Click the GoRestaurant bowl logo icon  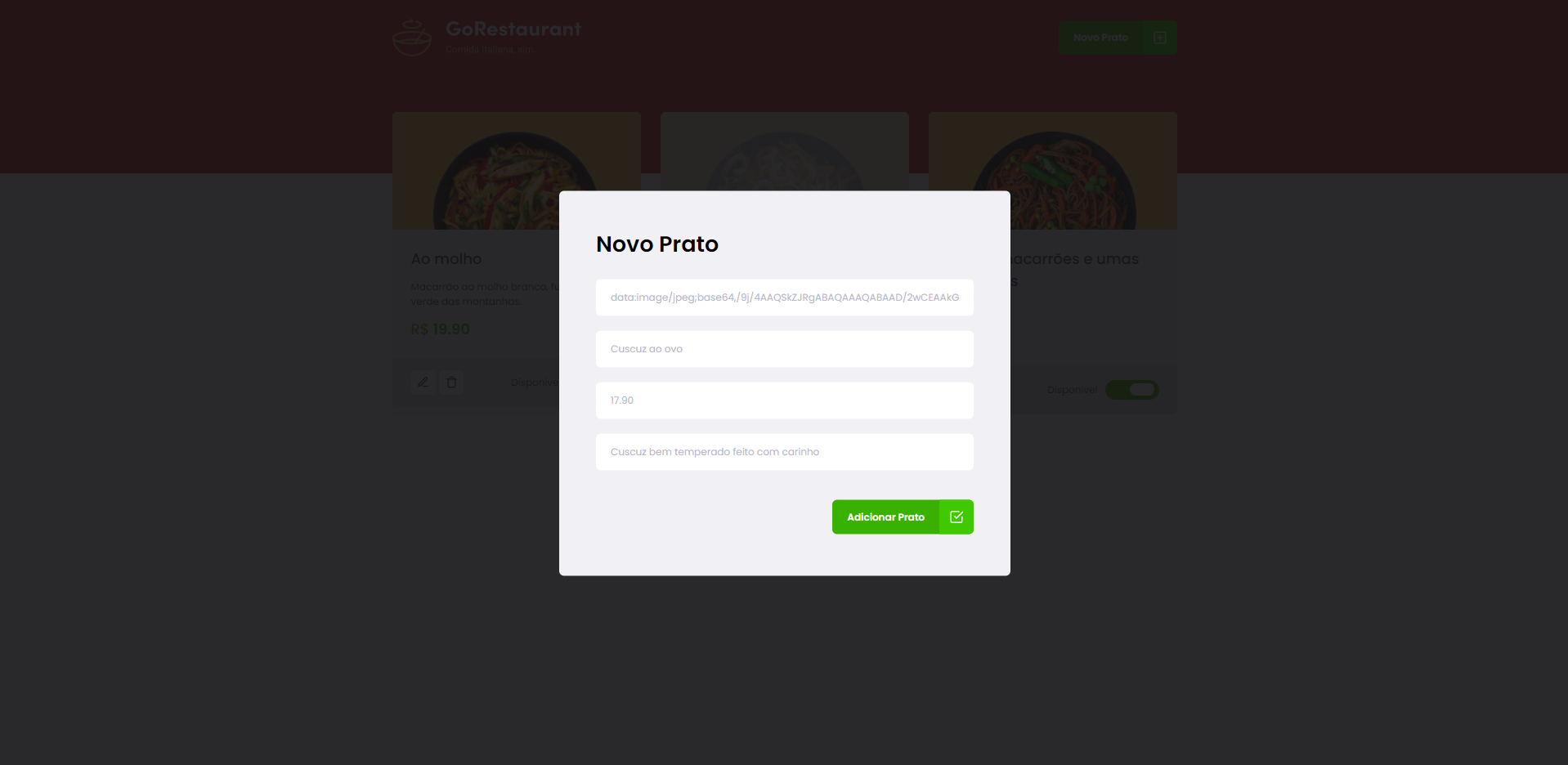412,38
